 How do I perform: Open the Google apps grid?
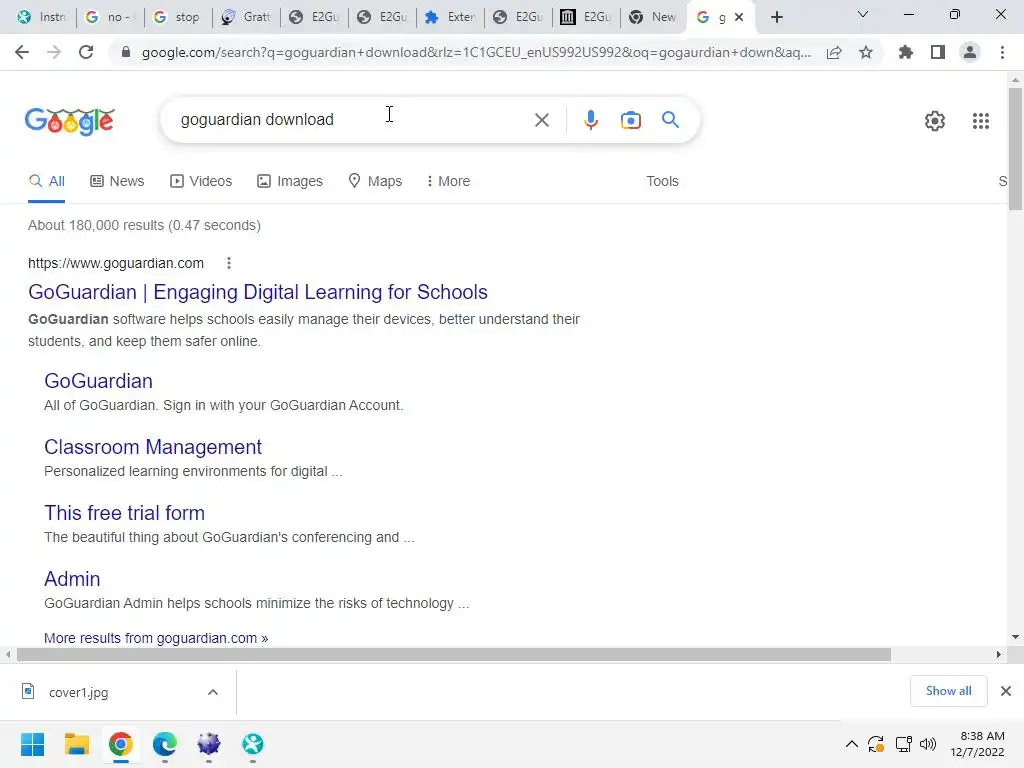(x=980, y=121)
